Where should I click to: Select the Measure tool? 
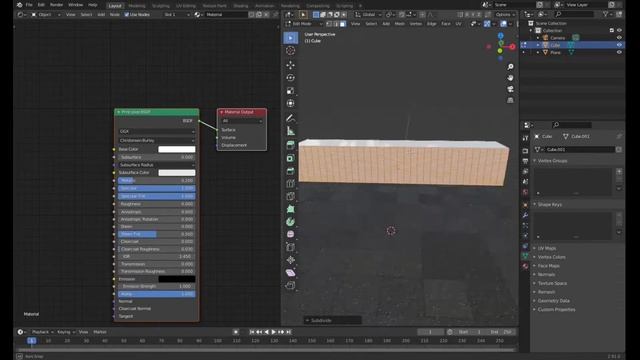(290, 131)
